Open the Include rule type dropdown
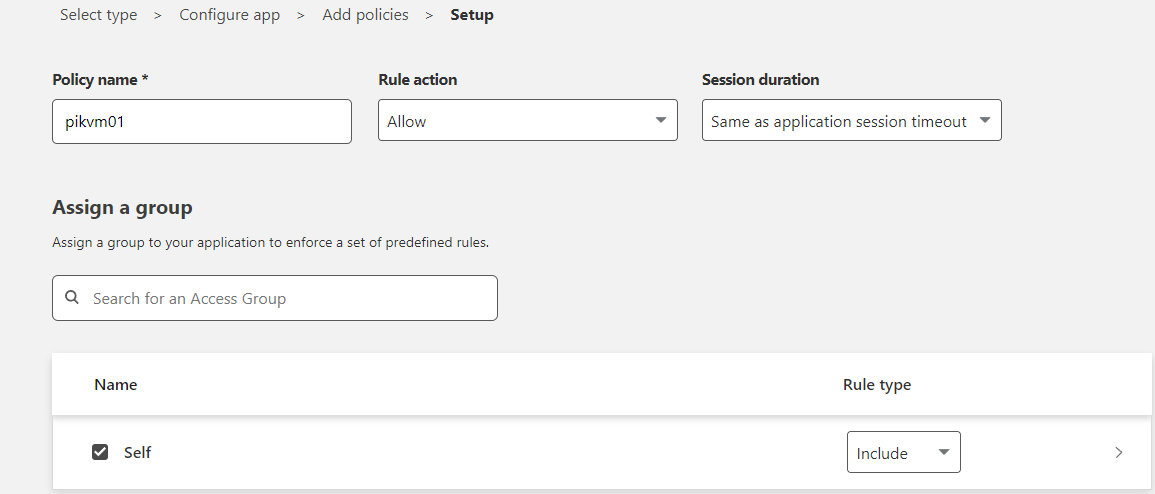Image resolution: width=1155 pixels, height=494 pixels. click(x=903, y=453)
